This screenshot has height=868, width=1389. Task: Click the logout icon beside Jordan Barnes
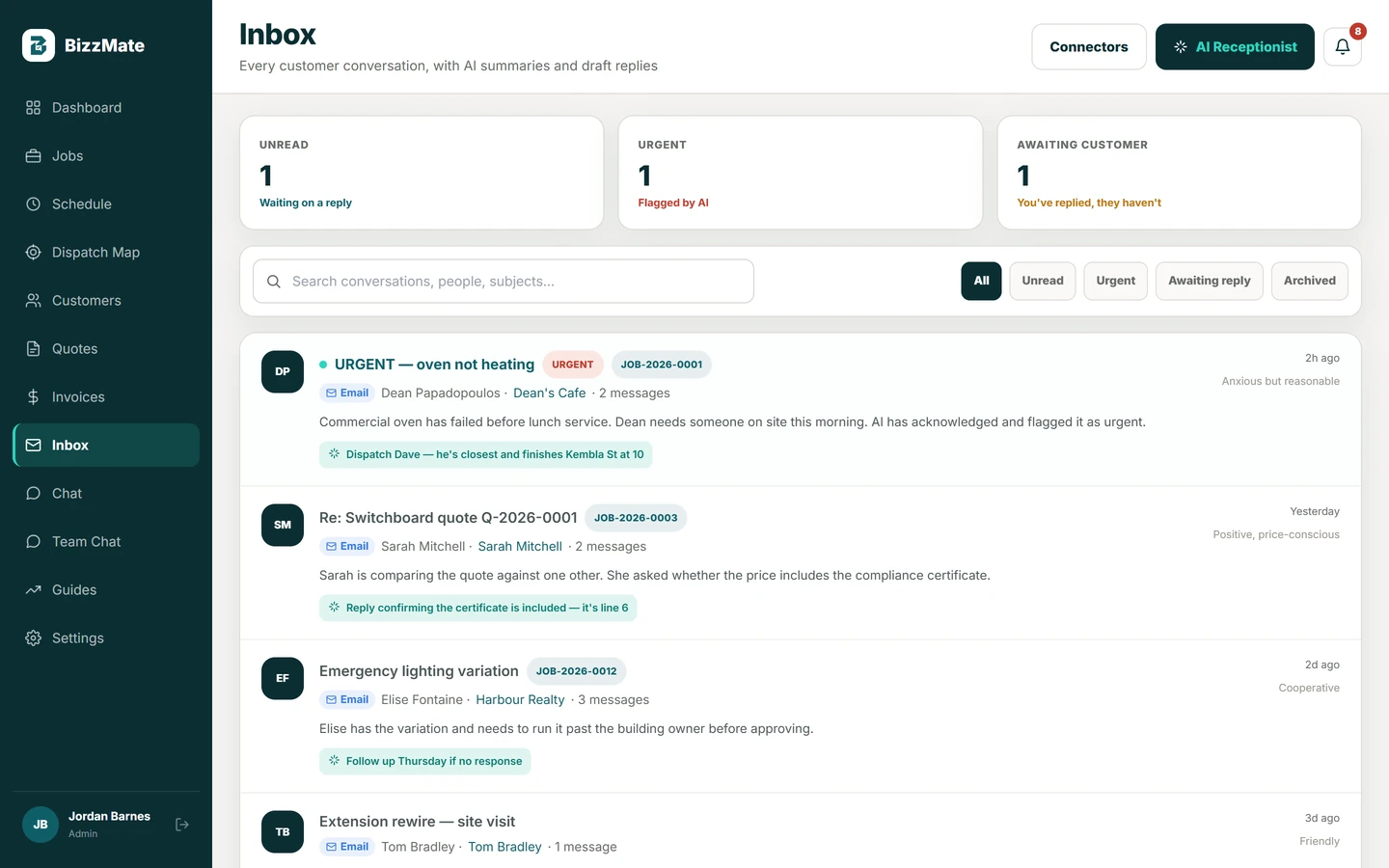click(x=182, y=825)
